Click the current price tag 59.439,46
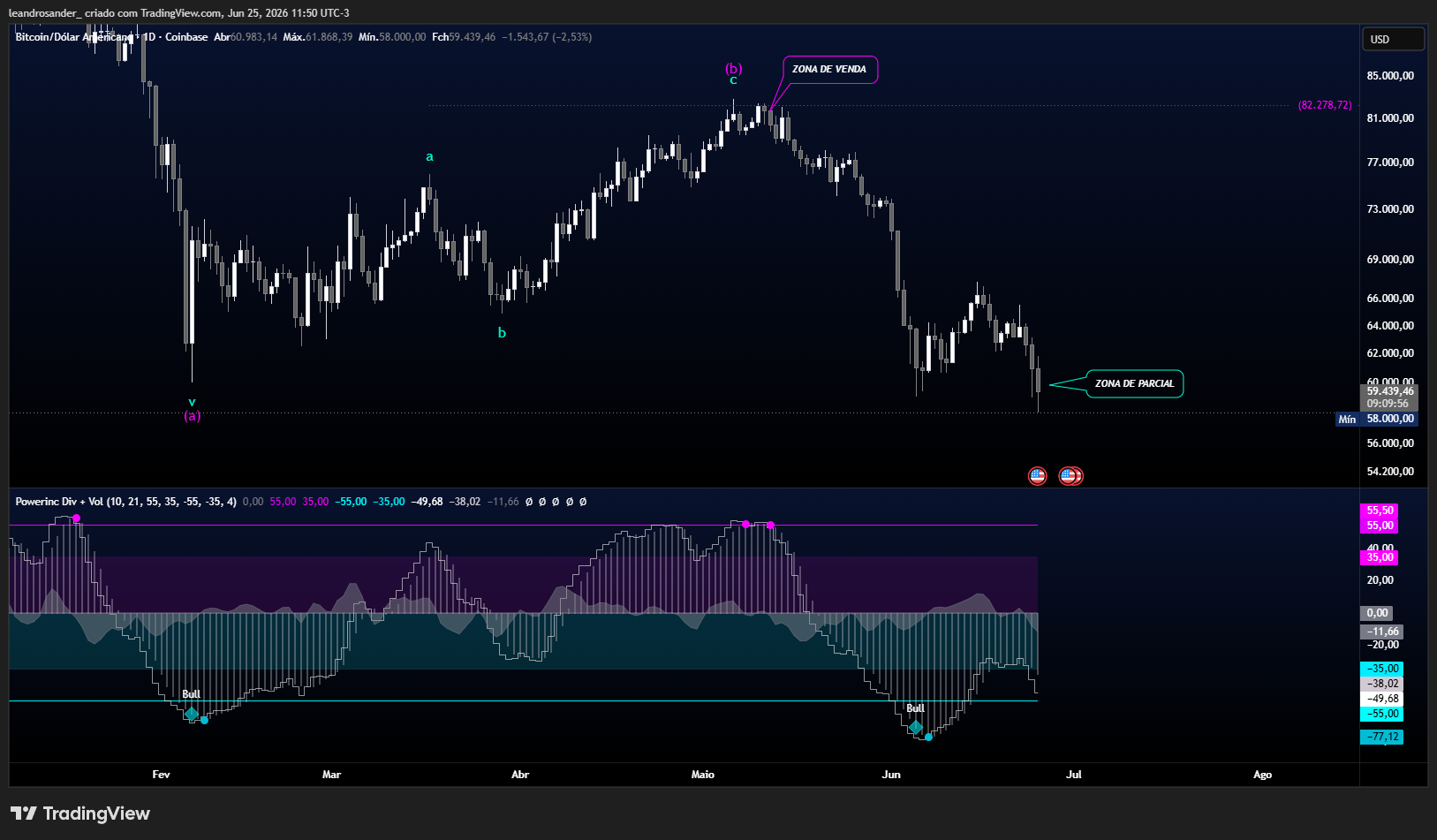This screenshot has height=840, width=1437. click(x=1390, y=390)
